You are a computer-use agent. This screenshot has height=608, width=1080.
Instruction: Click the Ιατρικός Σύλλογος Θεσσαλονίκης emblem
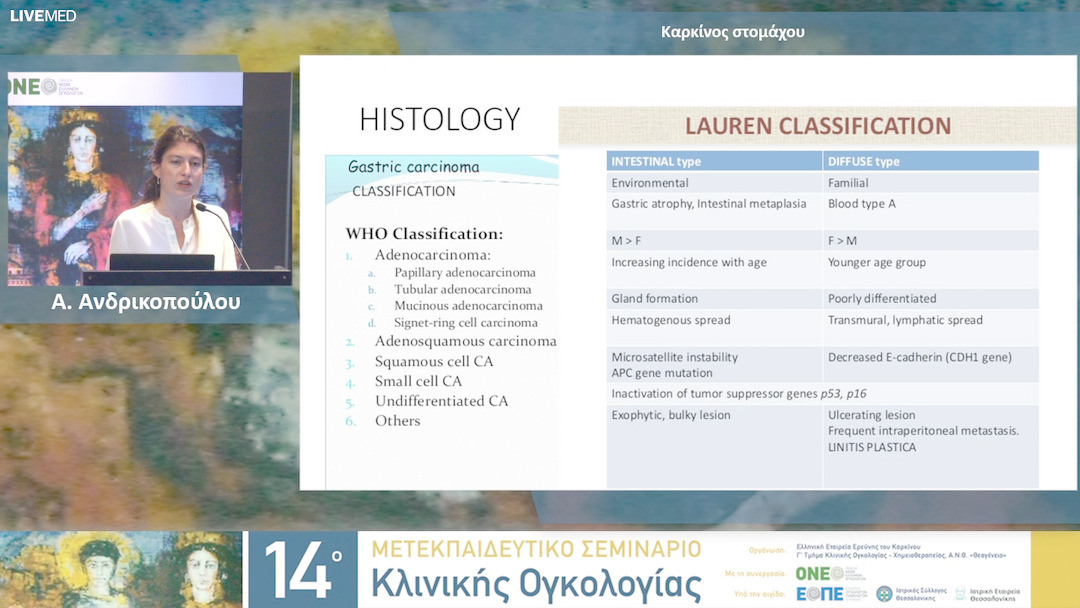point(884,594)
